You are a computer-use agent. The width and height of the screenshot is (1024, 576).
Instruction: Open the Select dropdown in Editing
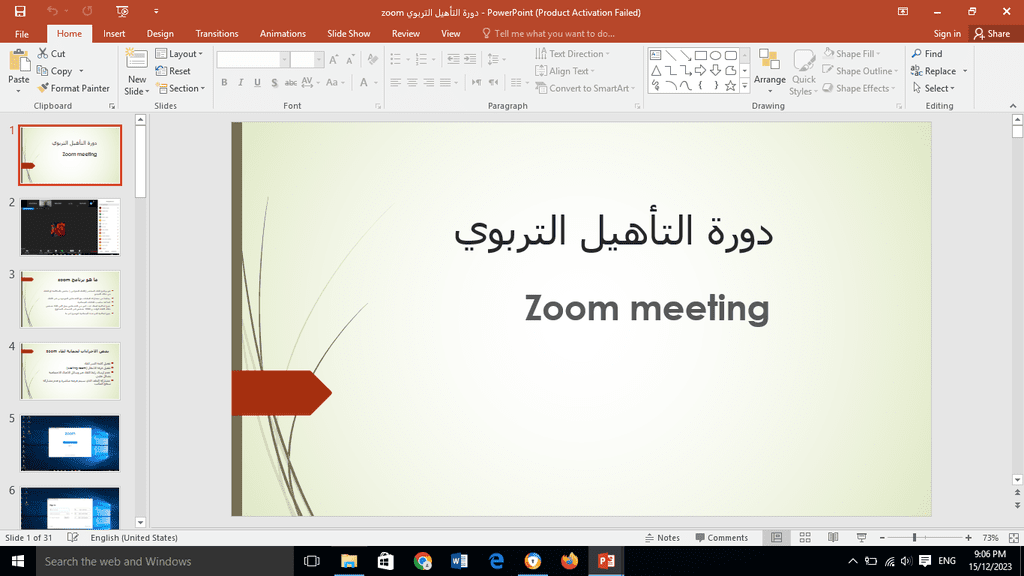tap(933, 88)
